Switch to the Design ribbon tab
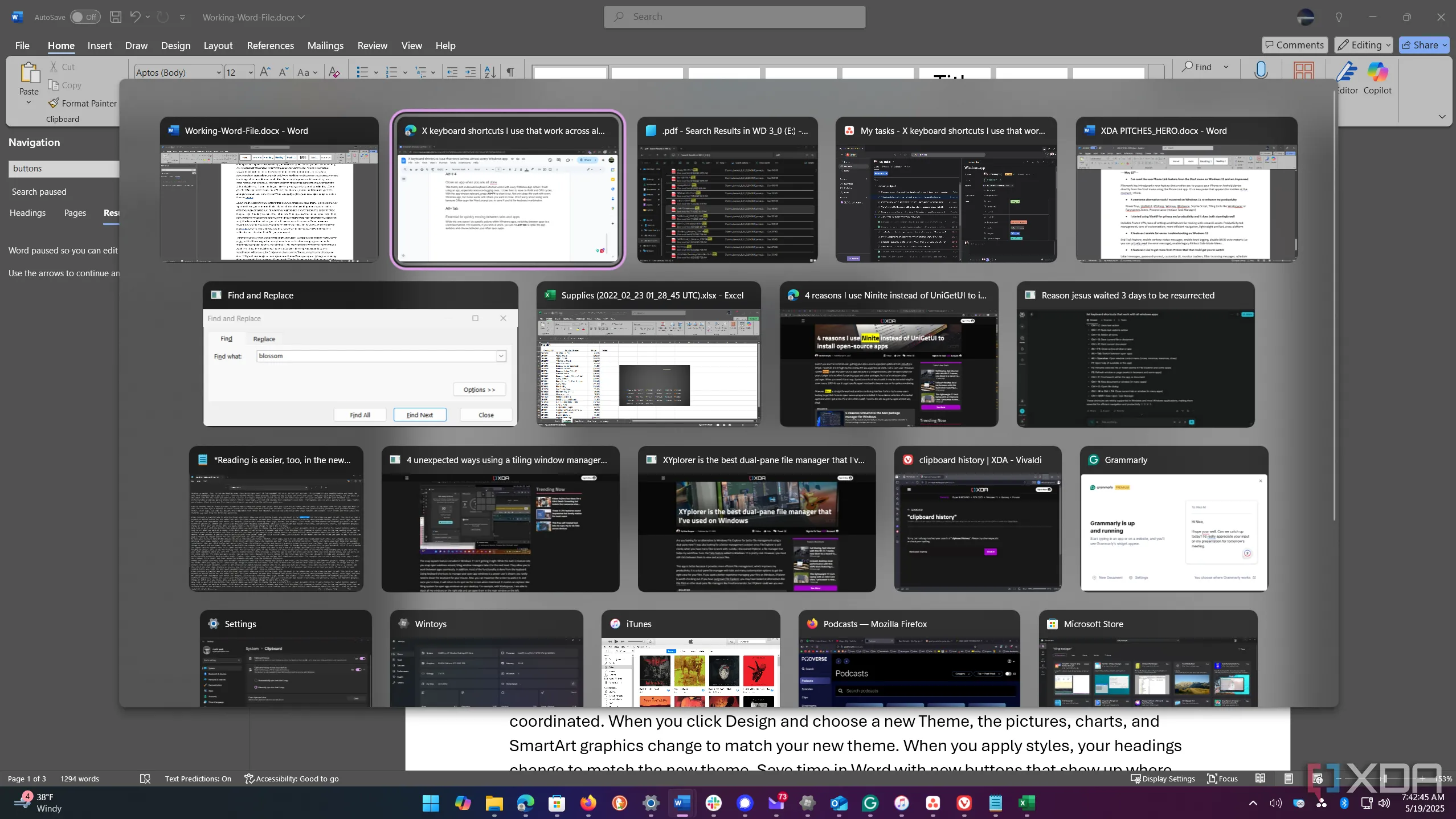This screenshot has width=1456, height=819. click(x=175, y=46)
